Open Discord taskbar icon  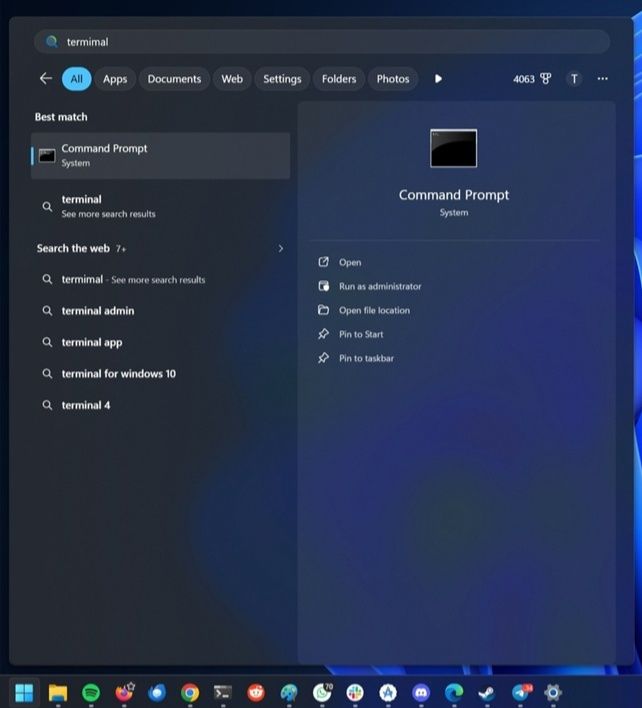(x=421, y=692)
